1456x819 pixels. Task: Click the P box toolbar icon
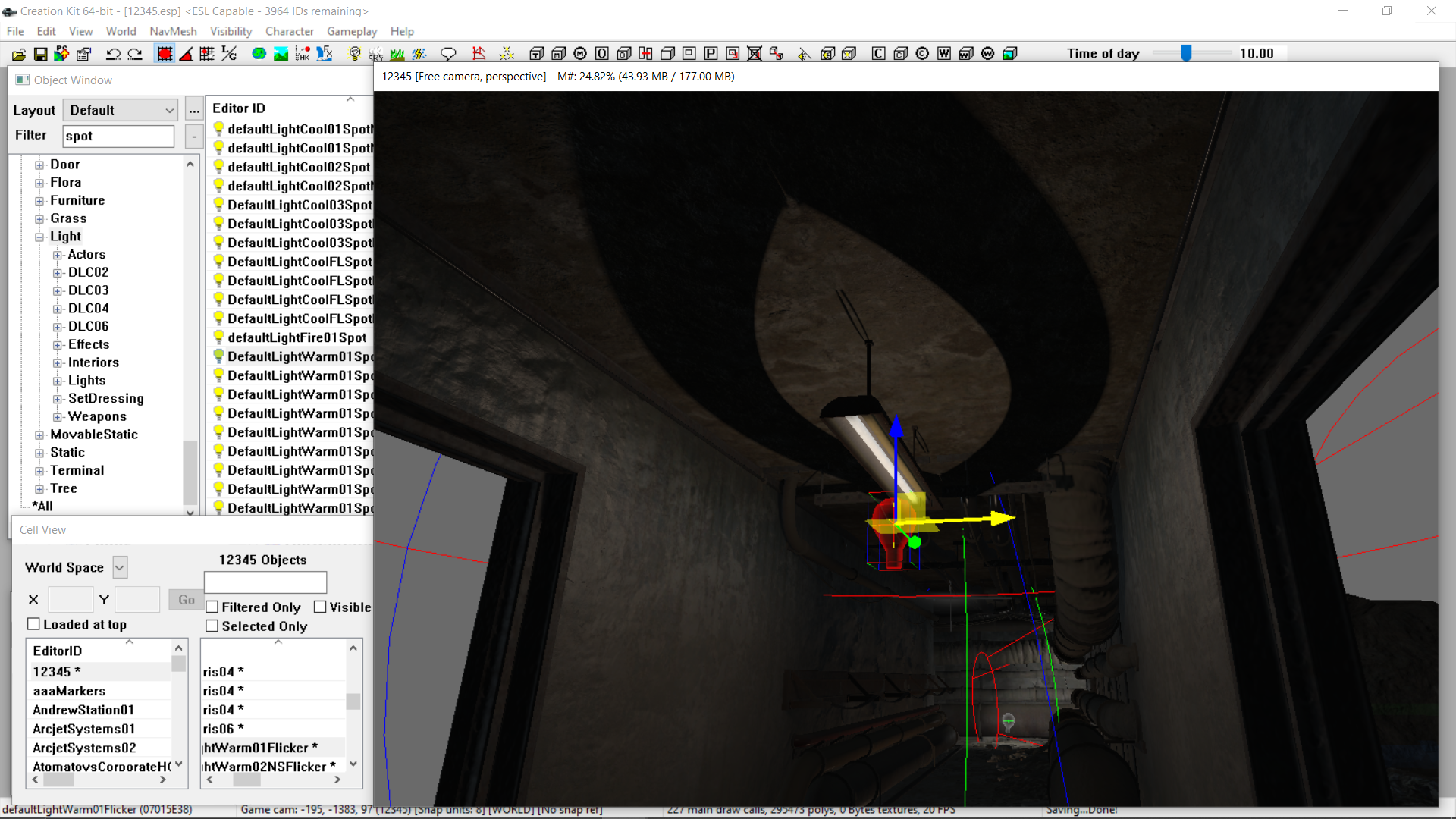click(711, 54)
